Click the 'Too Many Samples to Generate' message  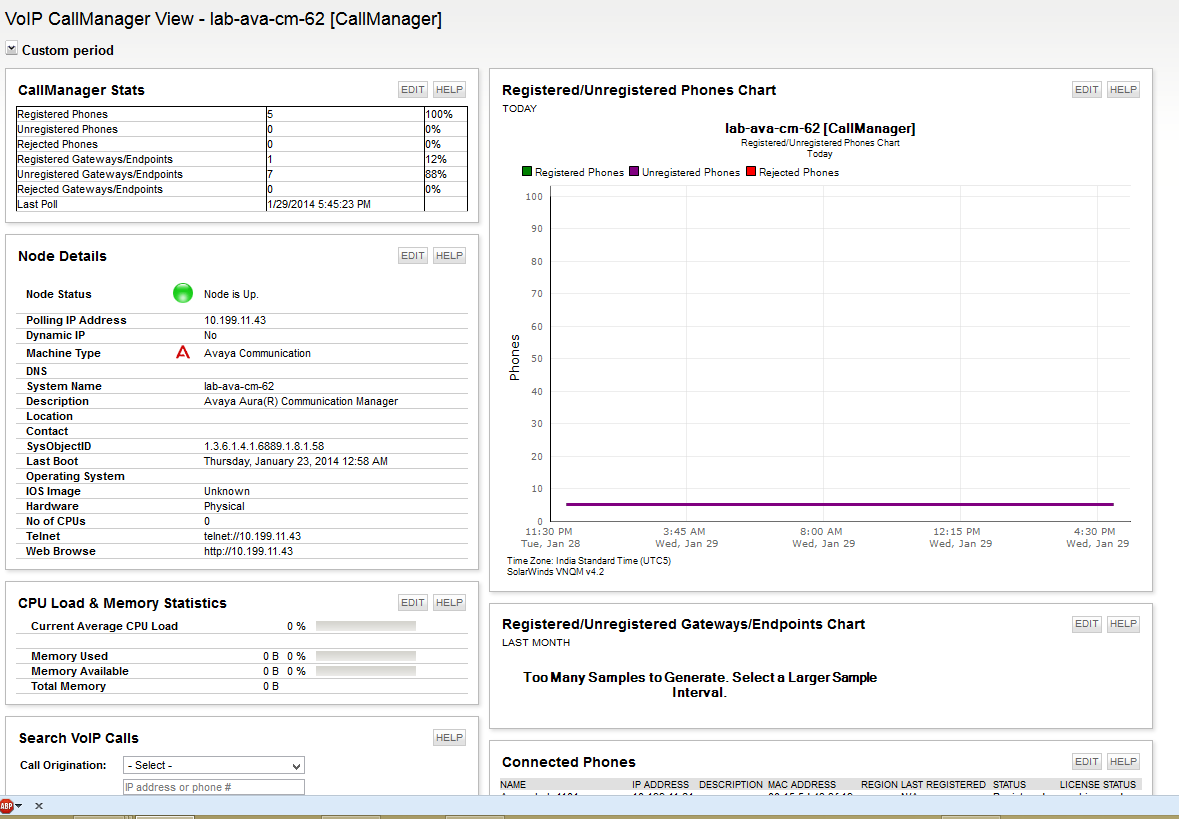(x=700, y=685)
